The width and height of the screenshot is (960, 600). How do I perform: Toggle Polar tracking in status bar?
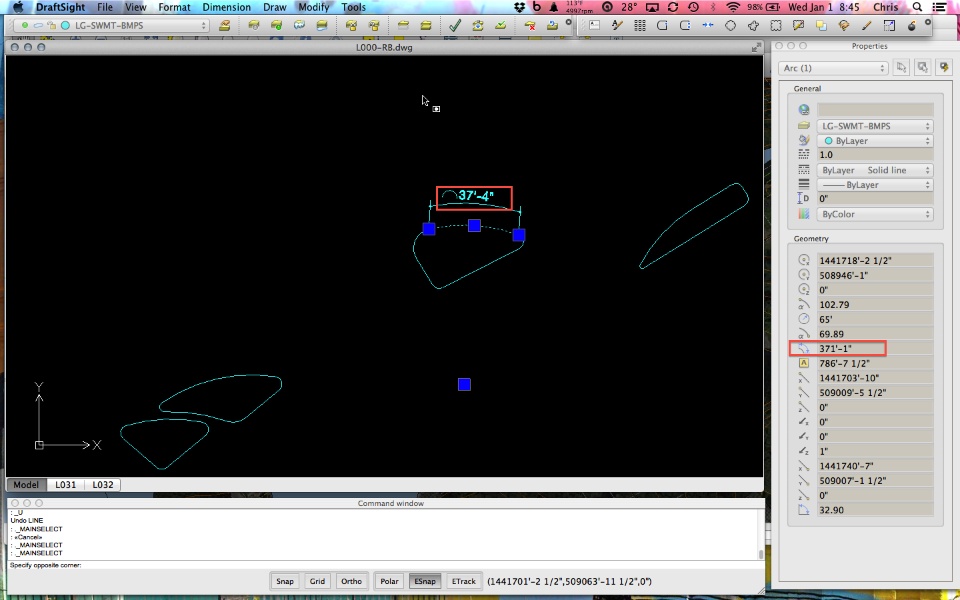(x=389, y=581)
